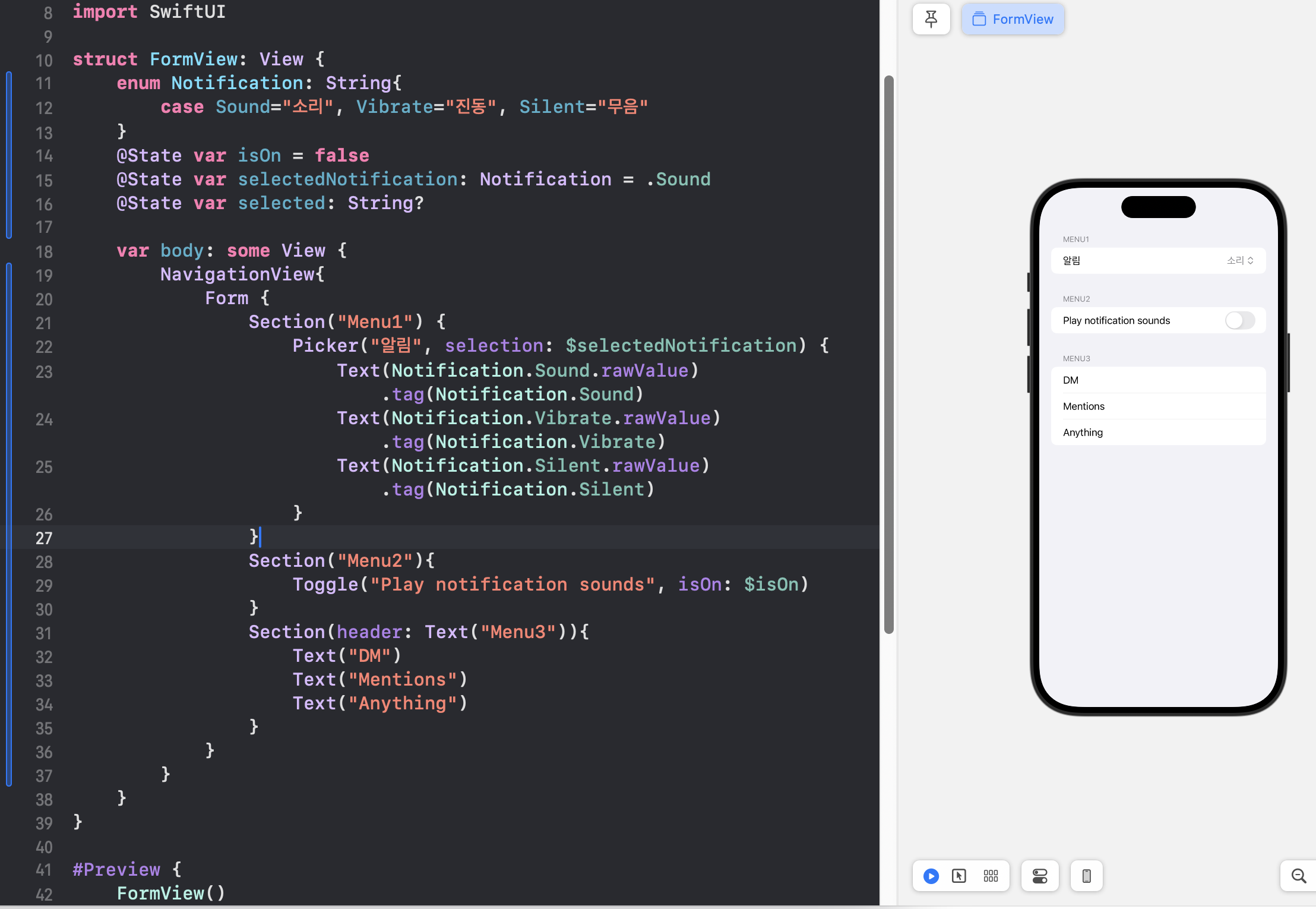Toggle Play notification sounds switch
This screenshot has width=1316, height=909.
tap(1239, 321)
